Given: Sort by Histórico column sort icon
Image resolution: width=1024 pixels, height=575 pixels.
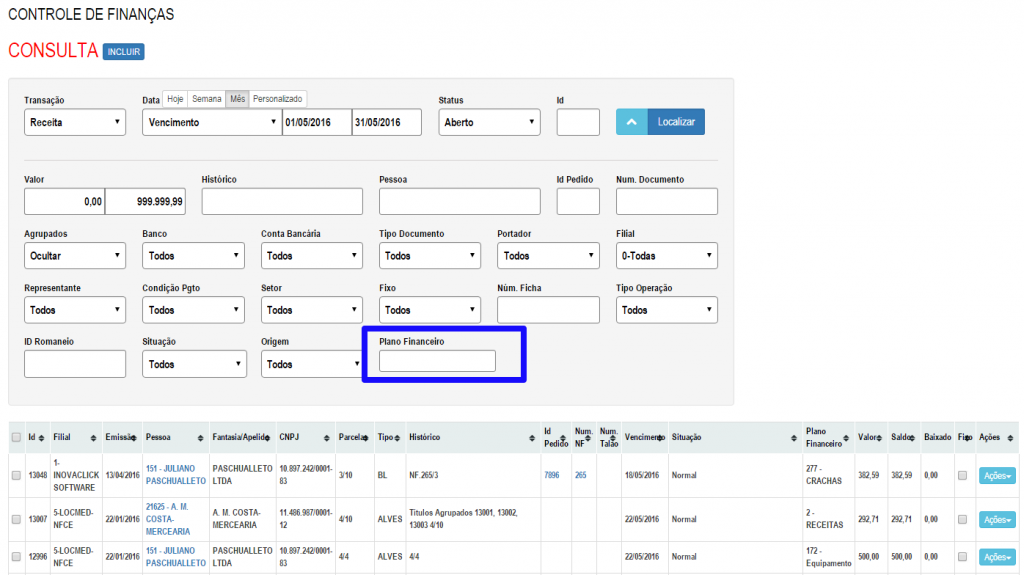Looking at the screenshot, I should (531, 438).
